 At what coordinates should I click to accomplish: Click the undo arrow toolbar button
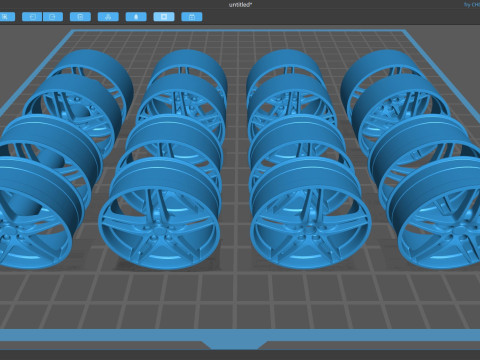click(x=32, y=17)
